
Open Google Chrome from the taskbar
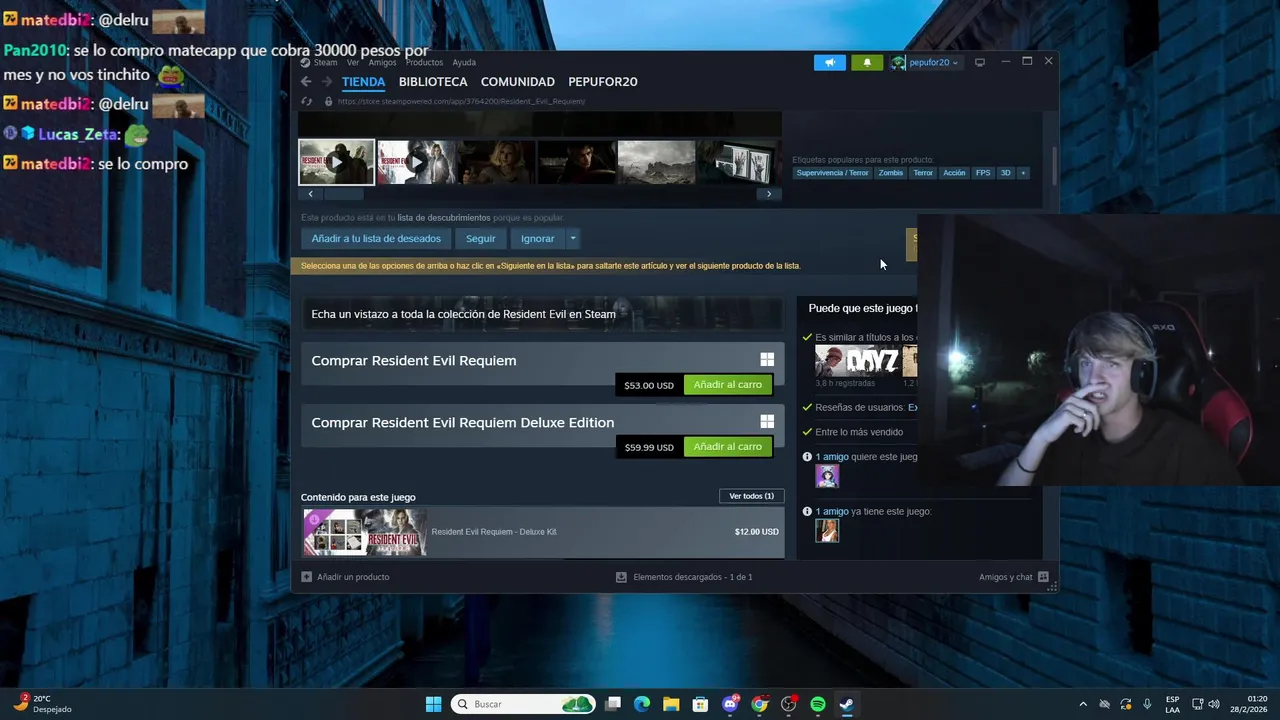759,704
